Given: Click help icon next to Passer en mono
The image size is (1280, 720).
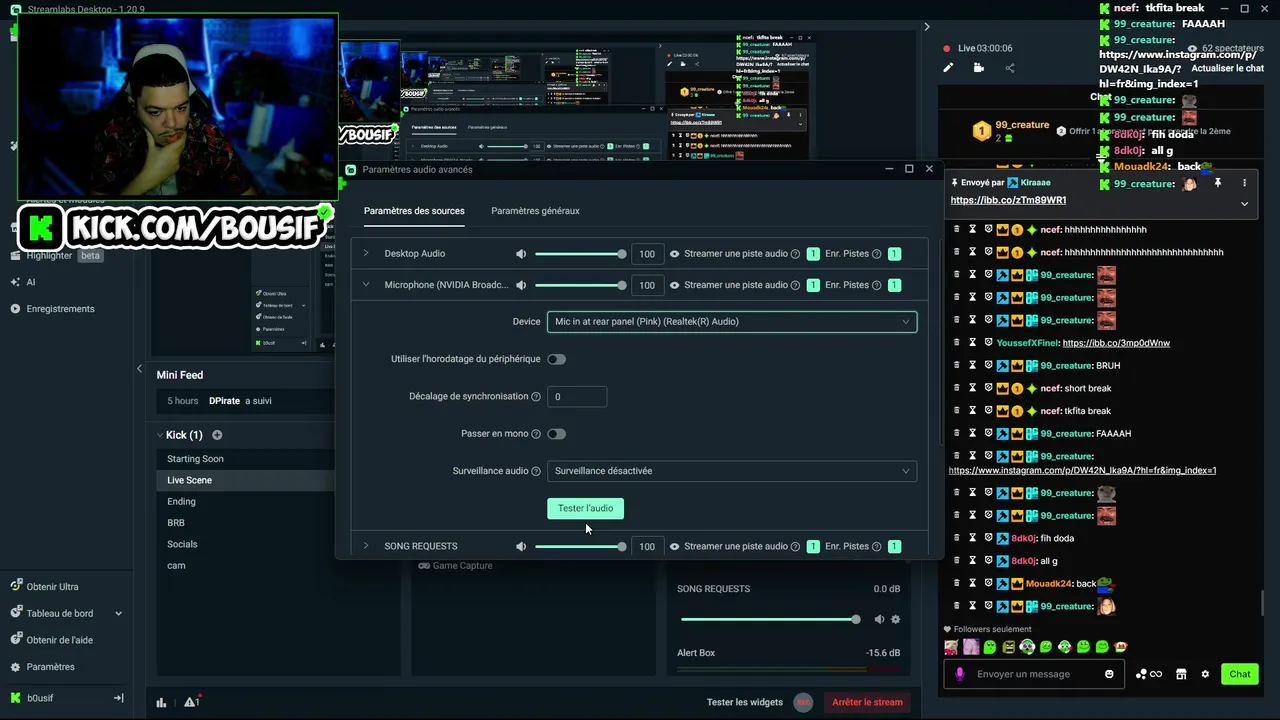Looking at the screenshot, I should pyautogui.click(x=536, y=434).
